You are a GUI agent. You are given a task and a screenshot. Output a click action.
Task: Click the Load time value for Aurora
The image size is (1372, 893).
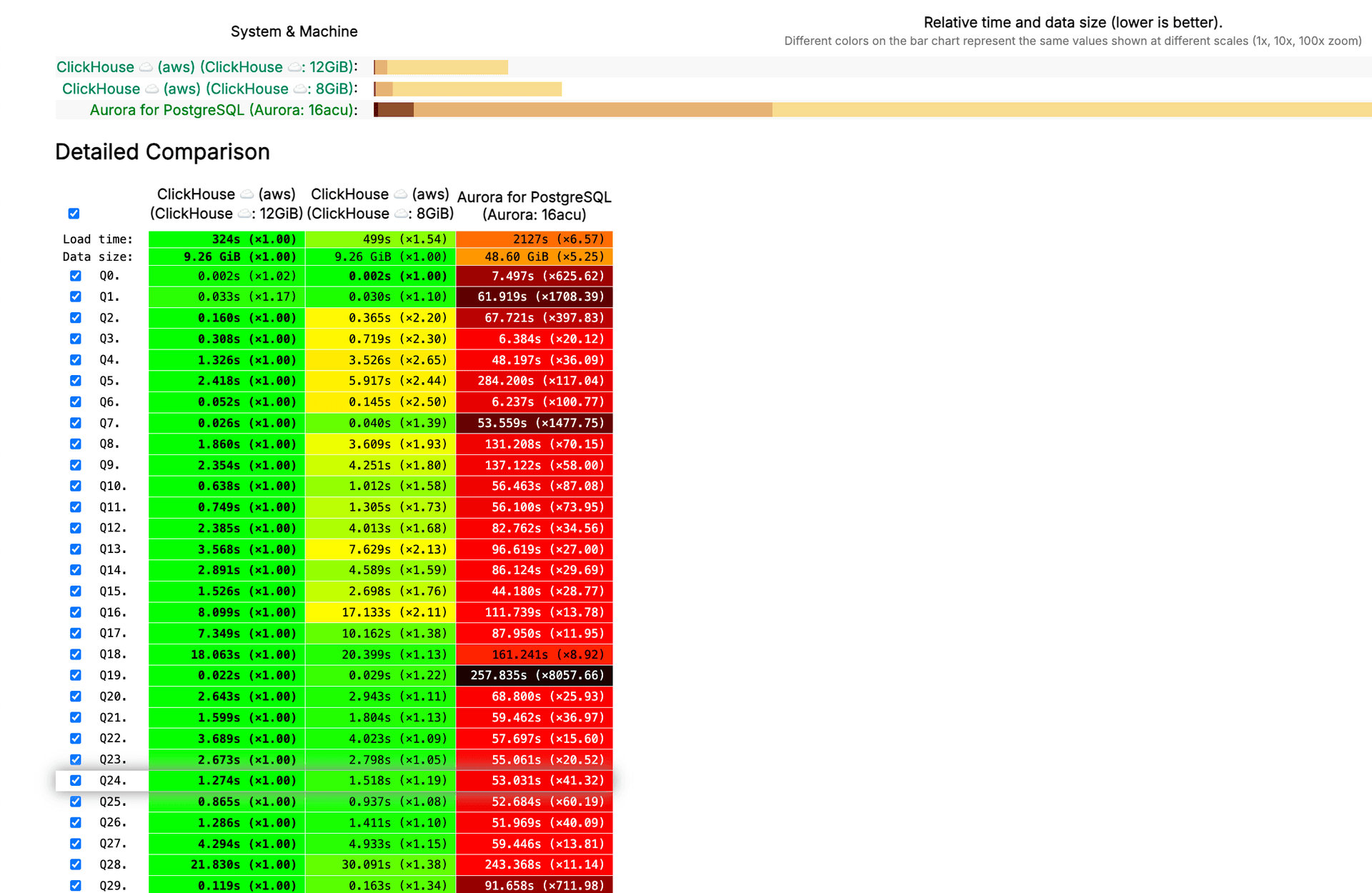(534, 239)
